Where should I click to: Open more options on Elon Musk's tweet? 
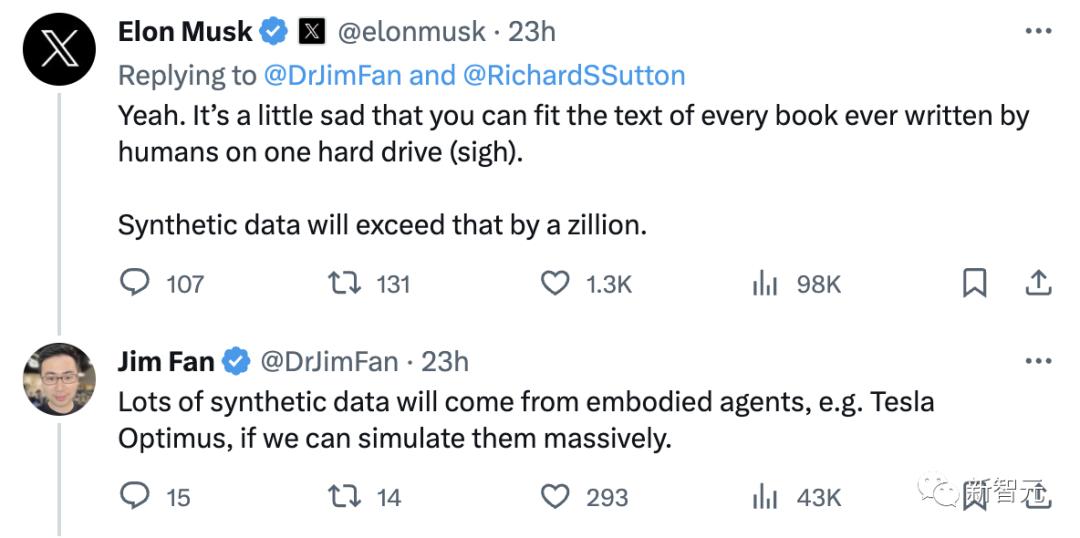click(x=1039, y=32)
